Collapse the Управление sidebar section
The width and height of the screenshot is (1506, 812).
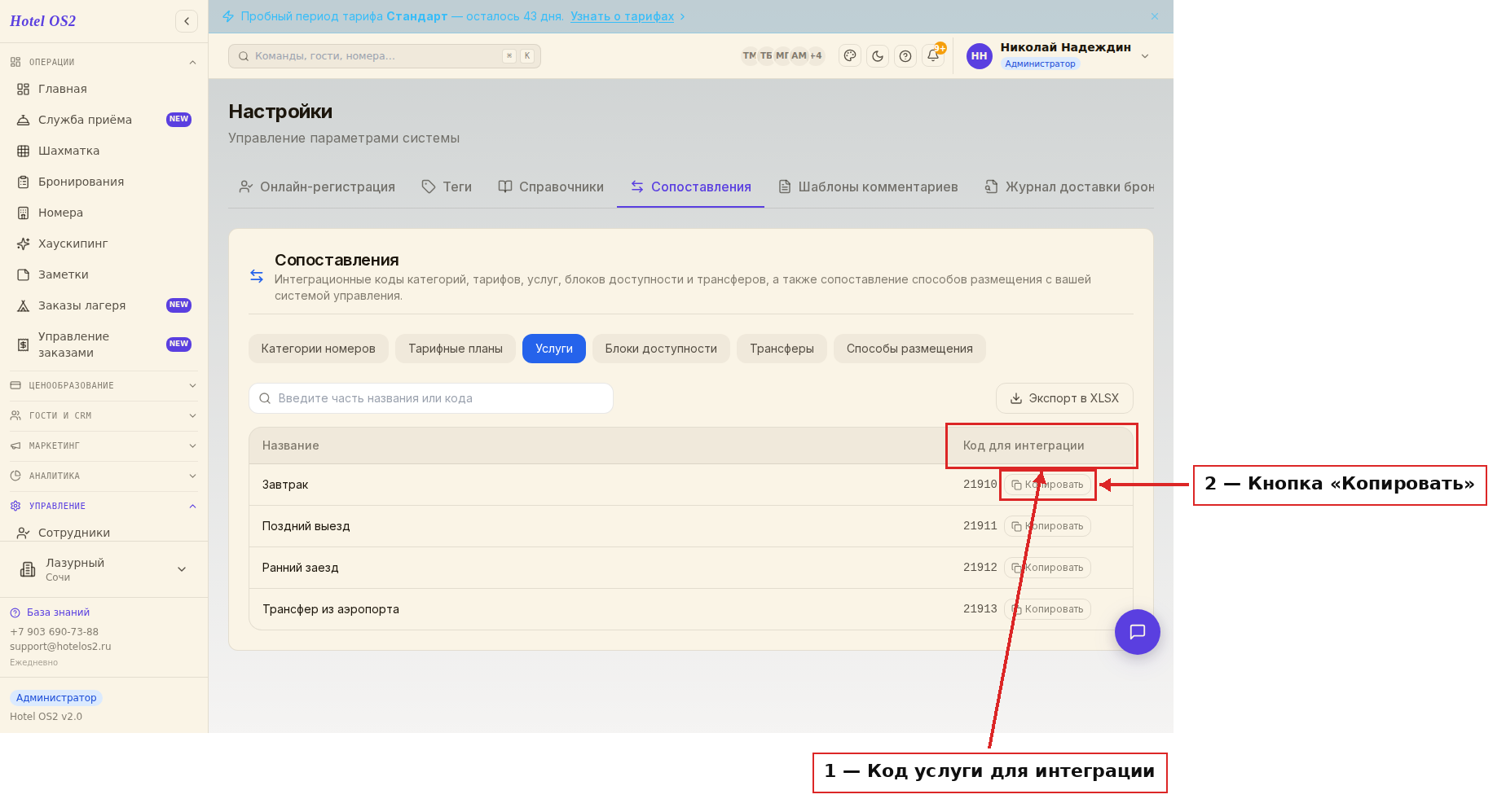(x=103, y=506)
